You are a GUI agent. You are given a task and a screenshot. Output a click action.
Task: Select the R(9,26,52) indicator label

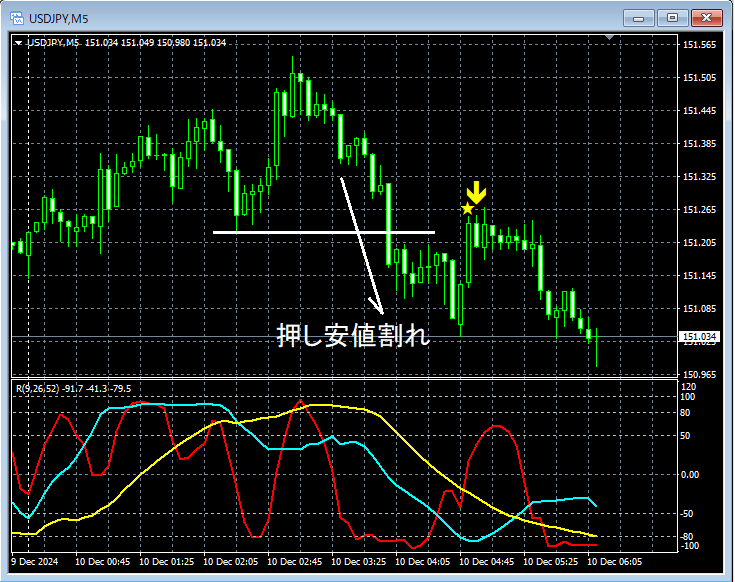[x=74, y=388]
